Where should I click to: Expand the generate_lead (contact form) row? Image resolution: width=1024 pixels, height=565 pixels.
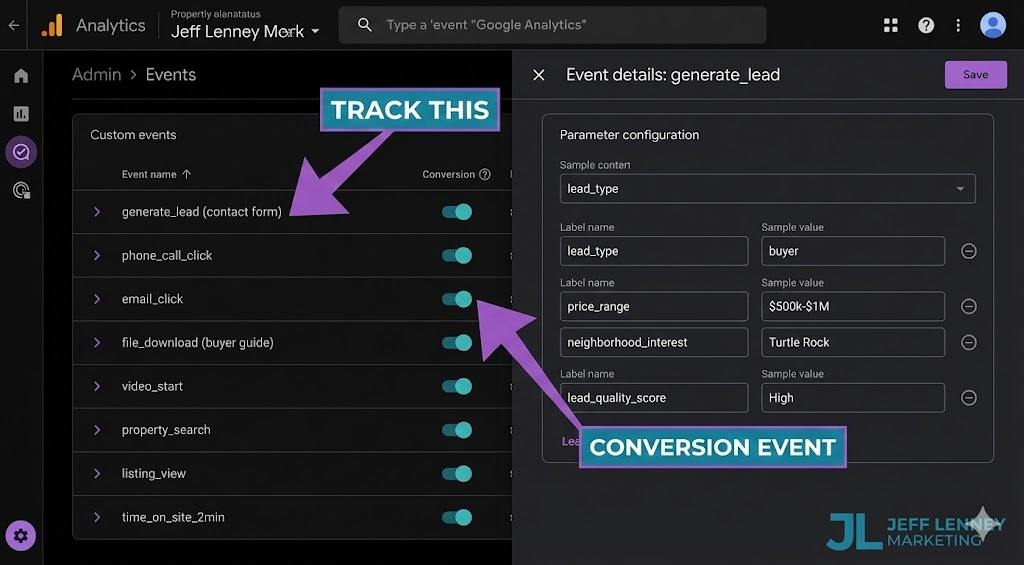(x=97, y=212)
